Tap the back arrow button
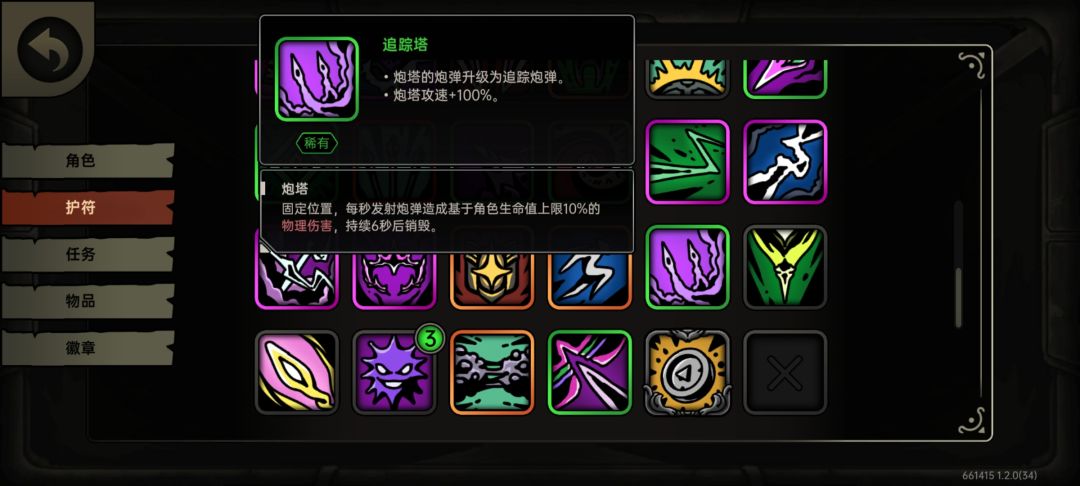1080x486 pixels. click(x=50, y=50)
